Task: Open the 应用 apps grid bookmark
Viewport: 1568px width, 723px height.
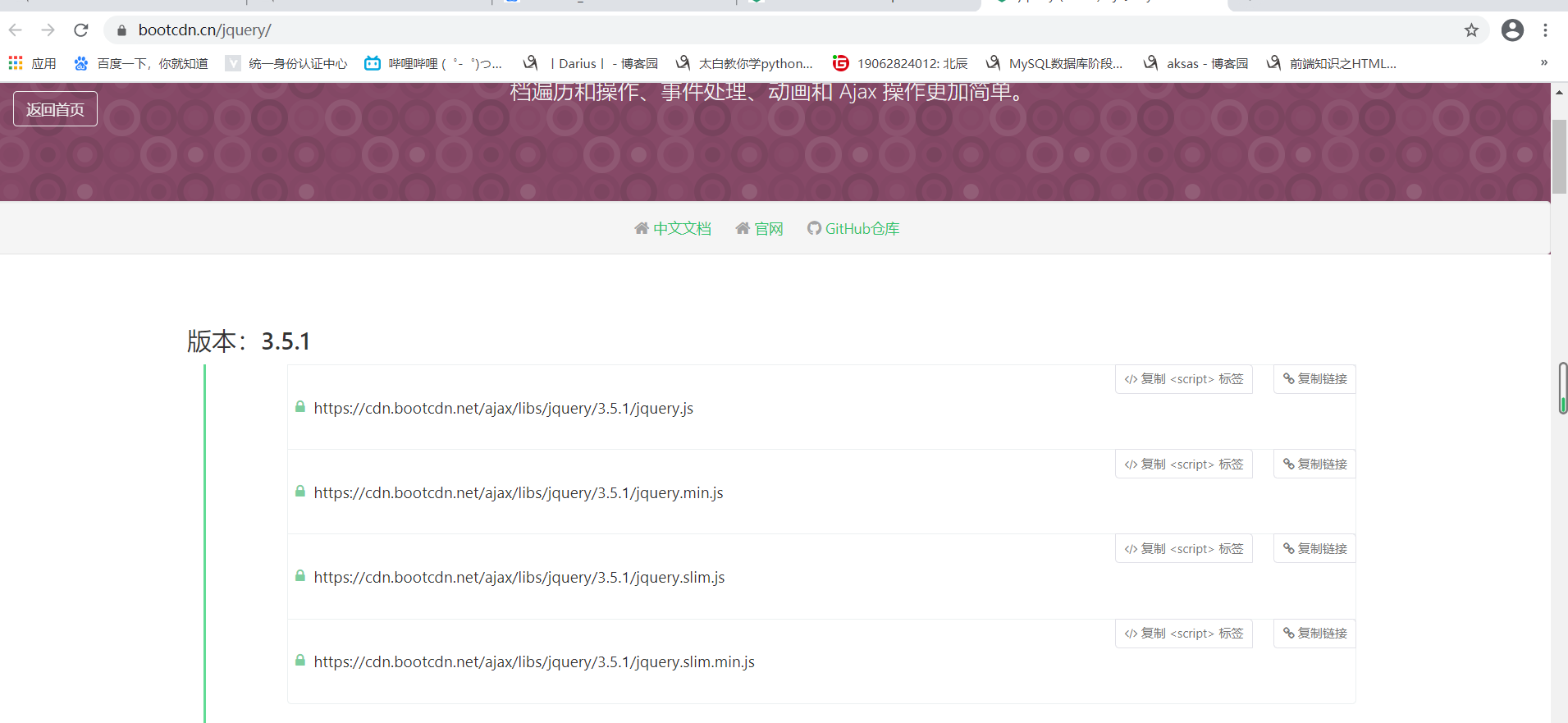Action: point(32,63)
